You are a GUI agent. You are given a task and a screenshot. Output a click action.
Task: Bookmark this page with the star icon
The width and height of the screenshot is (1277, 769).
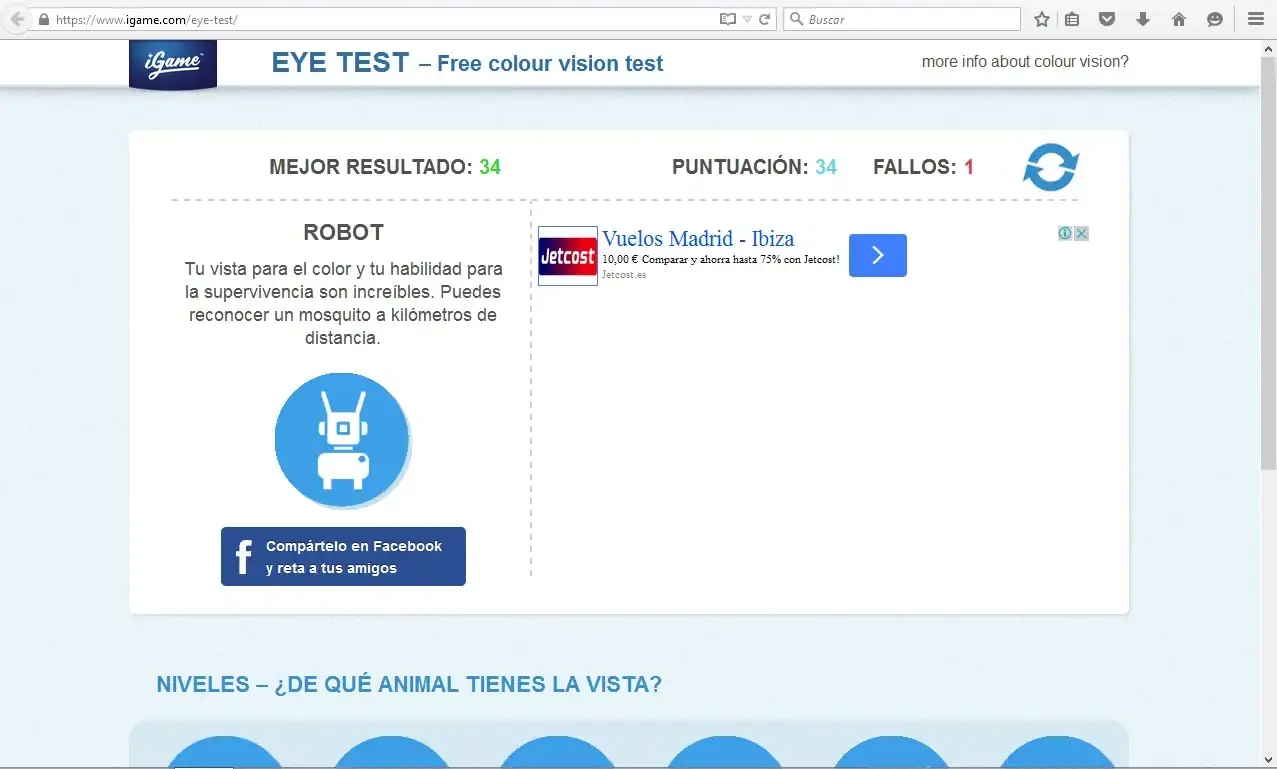(x=1042, y=19)
